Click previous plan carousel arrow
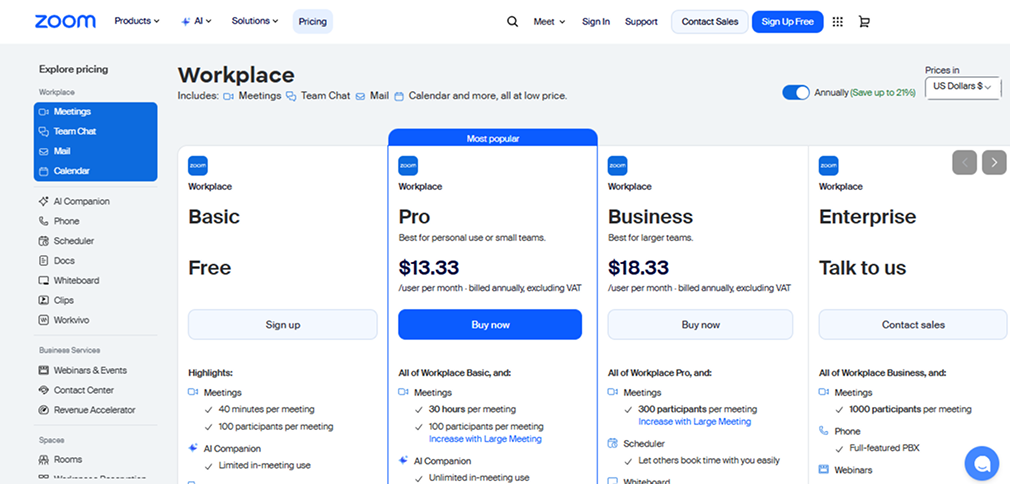 964,162
